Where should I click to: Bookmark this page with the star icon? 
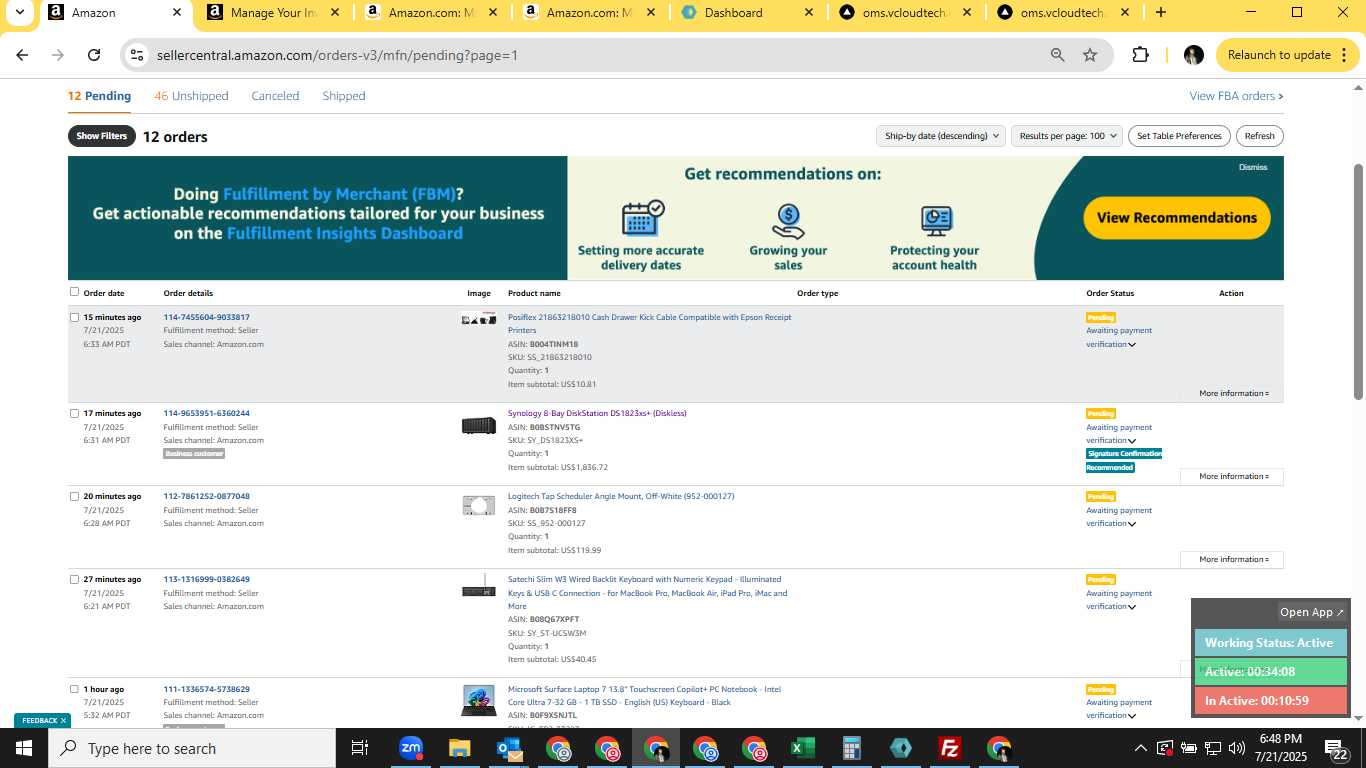point(1090,55)
